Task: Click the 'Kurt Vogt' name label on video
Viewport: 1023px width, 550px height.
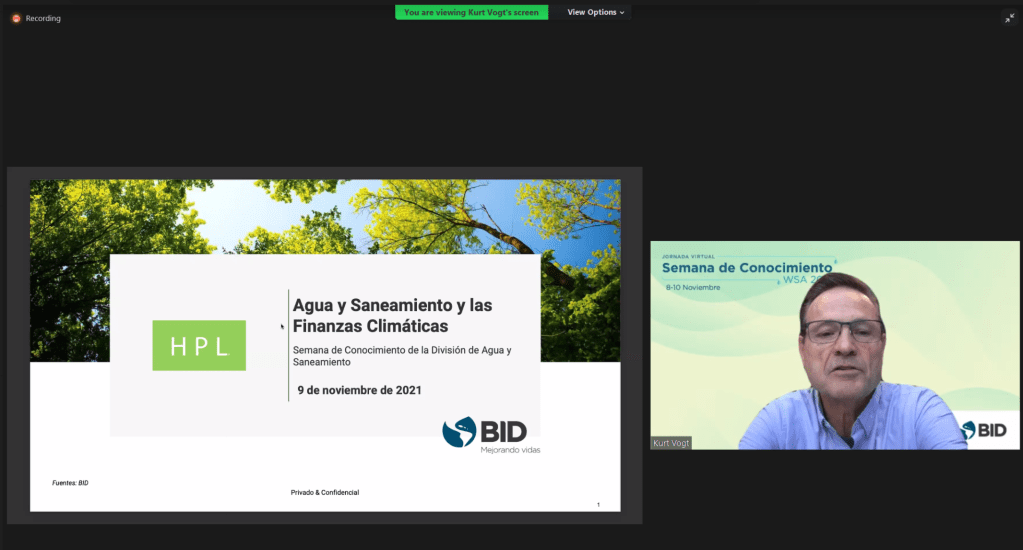Action: click(671, 443)
